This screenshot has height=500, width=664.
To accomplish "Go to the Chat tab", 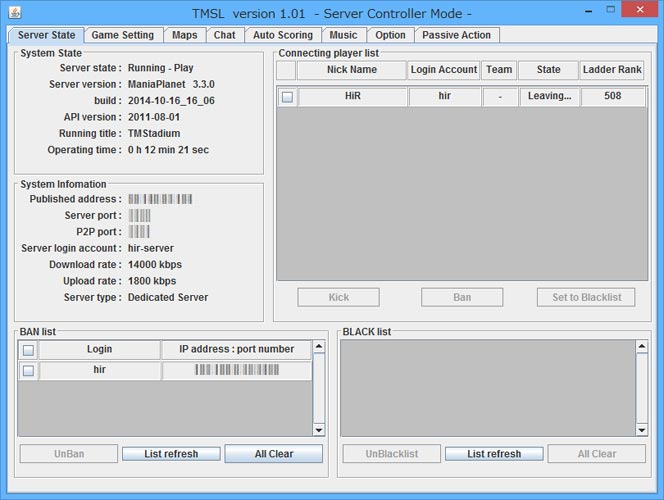I will pos(225,35).
